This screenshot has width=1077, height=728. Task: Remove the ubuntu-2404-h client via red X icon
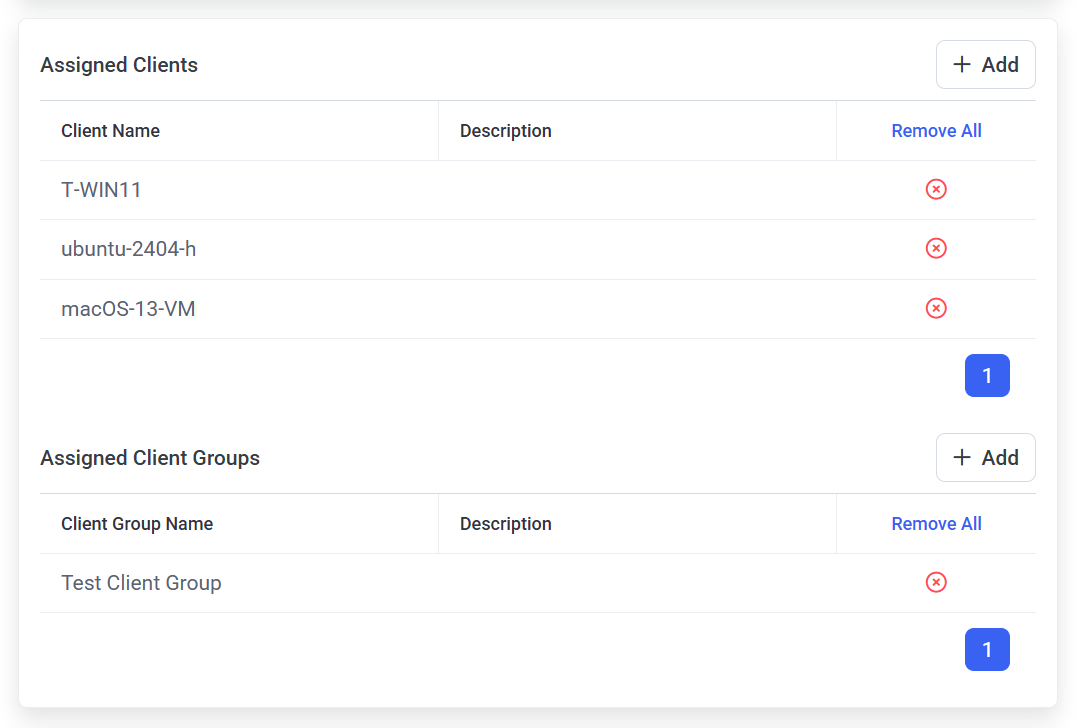(936, 248)
